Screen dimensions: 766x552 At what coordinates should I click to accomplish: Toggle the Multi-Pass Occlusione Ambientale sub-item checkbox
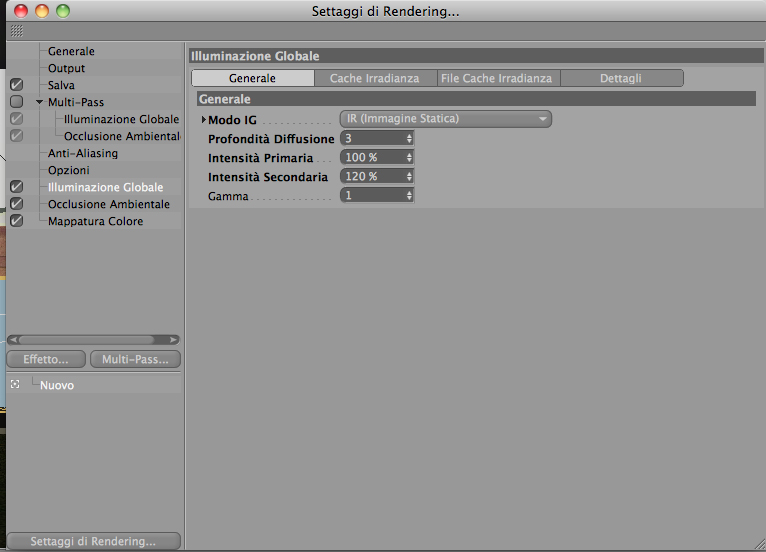click(x=16, y=136)
